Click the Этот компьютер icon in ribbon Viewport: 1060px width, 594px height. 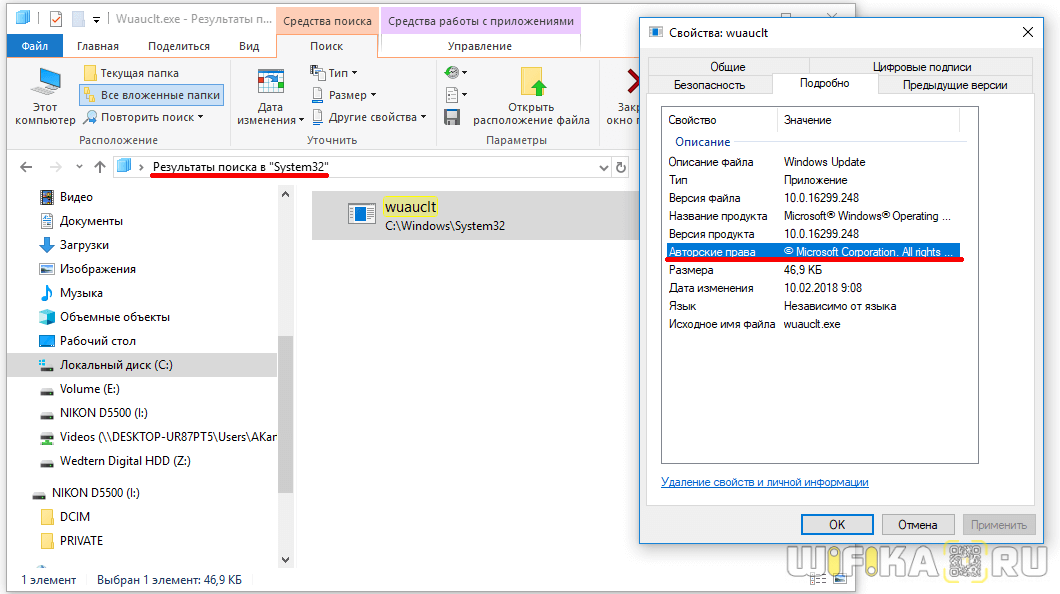[45, 85]
